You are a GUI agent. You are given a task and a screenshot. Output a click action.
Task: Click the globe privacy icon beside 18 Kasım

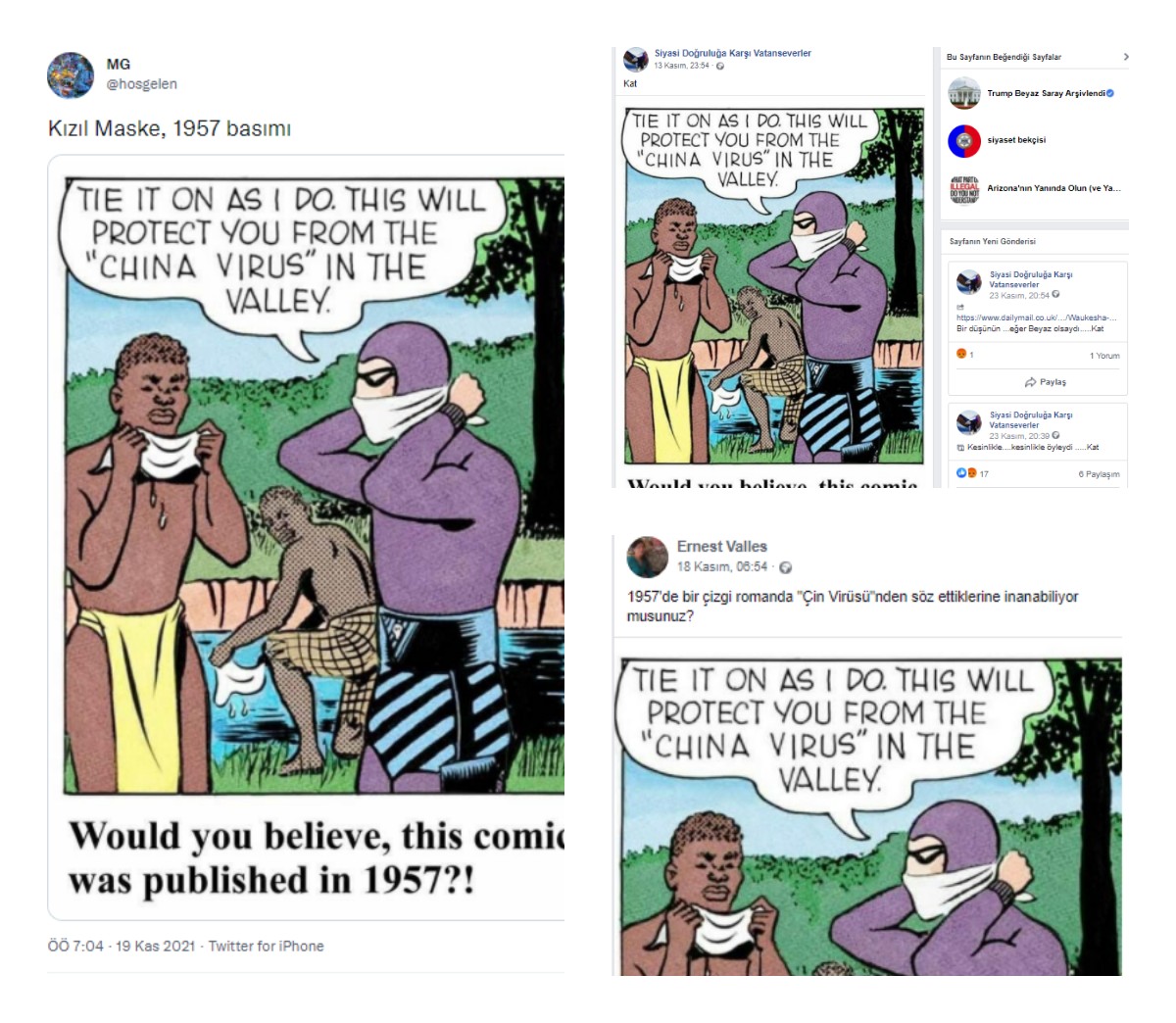point(785,567)
